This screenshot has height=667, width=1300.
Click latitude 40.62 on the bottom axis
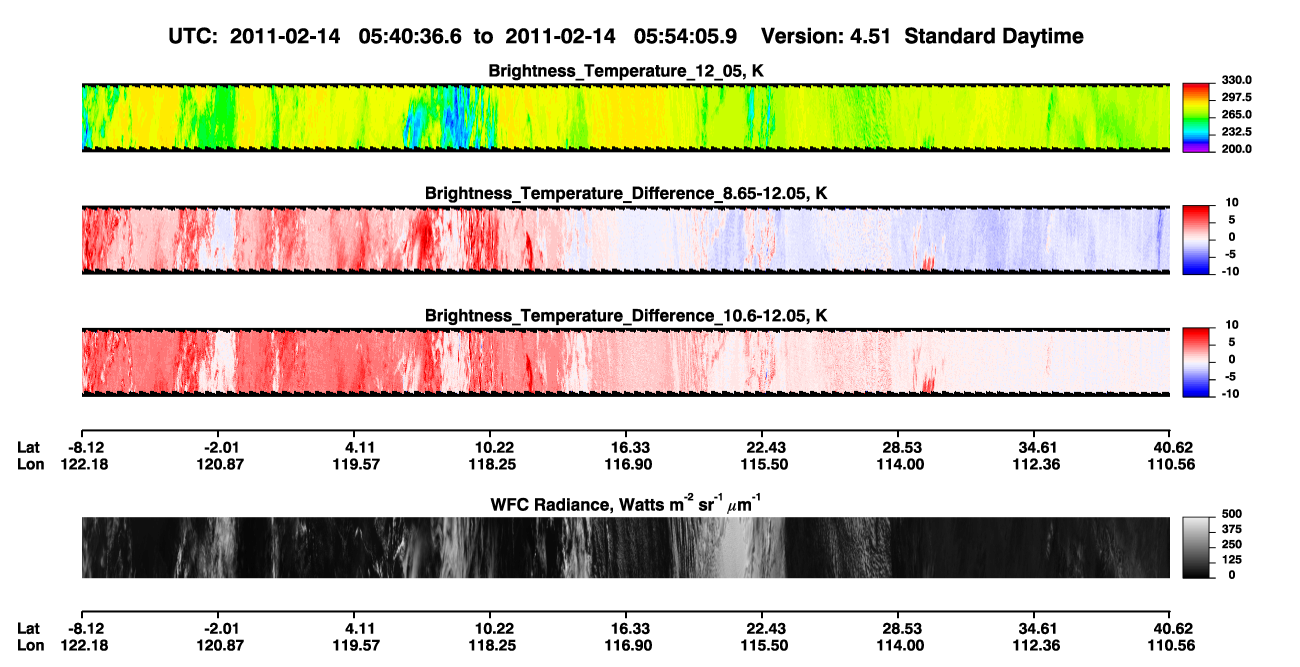pos(1171,629)
